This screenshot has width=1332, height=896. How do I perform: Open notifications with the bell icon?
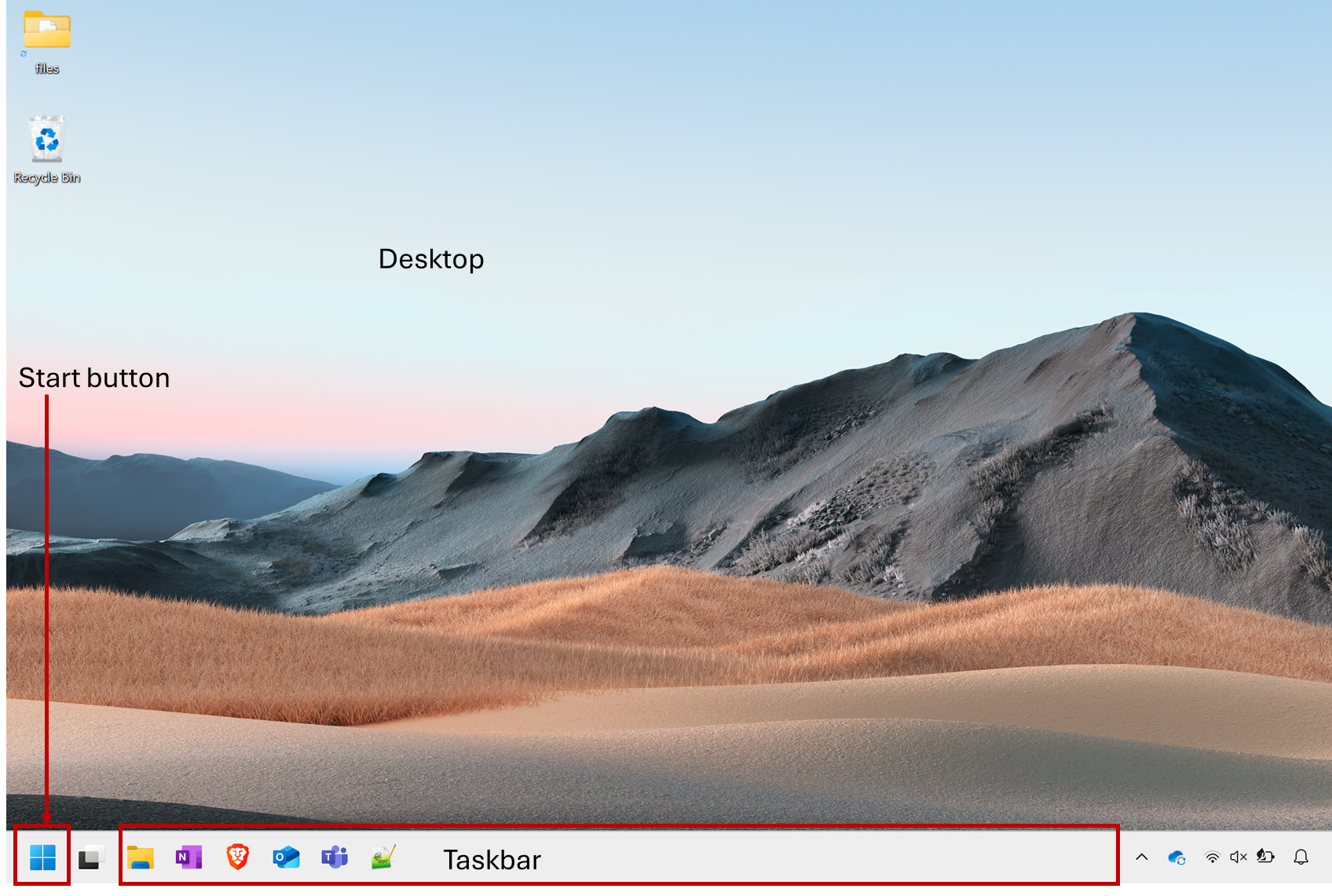1301,858
